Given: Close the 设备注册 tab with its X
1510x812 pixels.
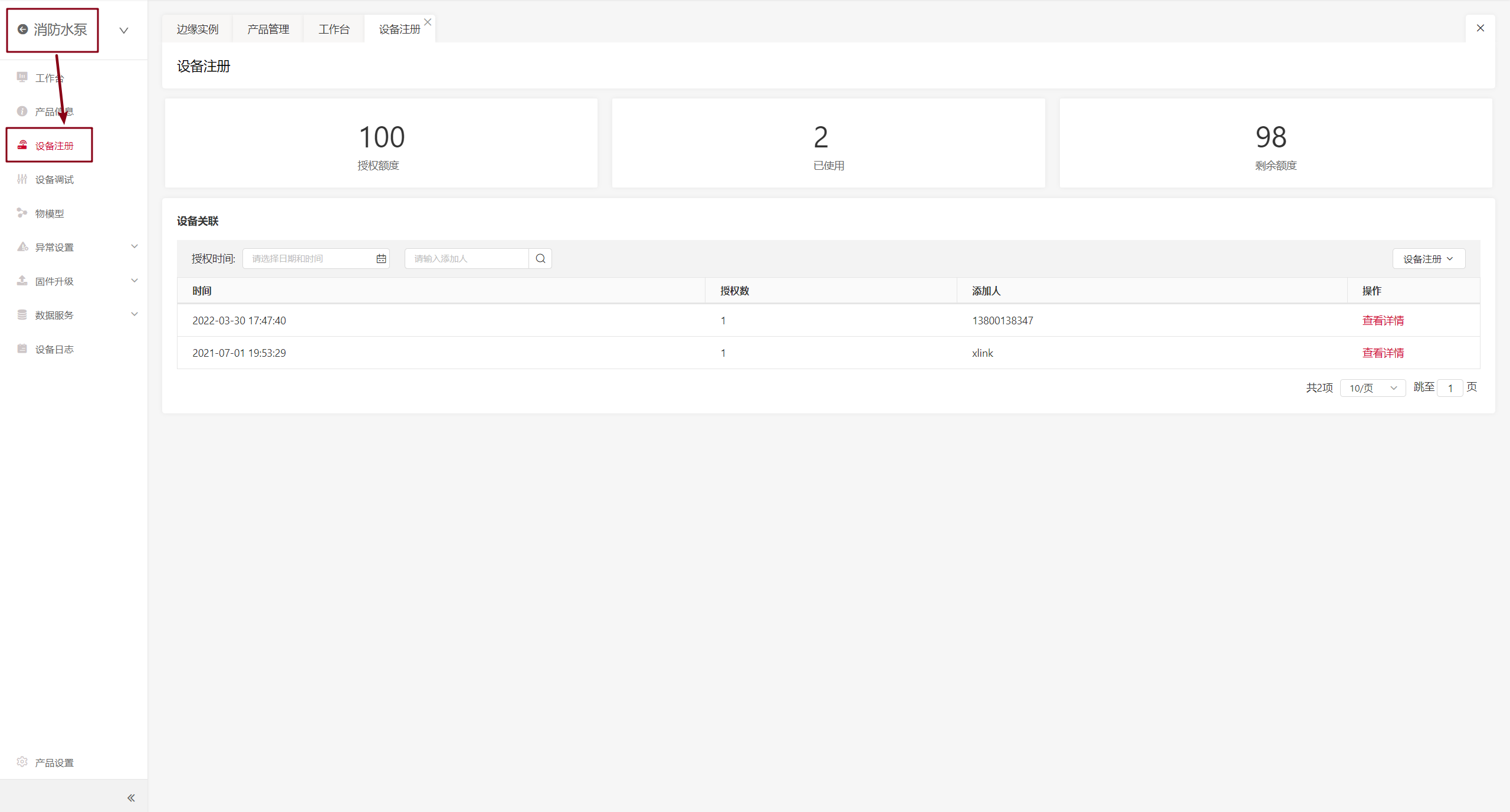Looking at the screenshot, I should (x=428, y=22).
